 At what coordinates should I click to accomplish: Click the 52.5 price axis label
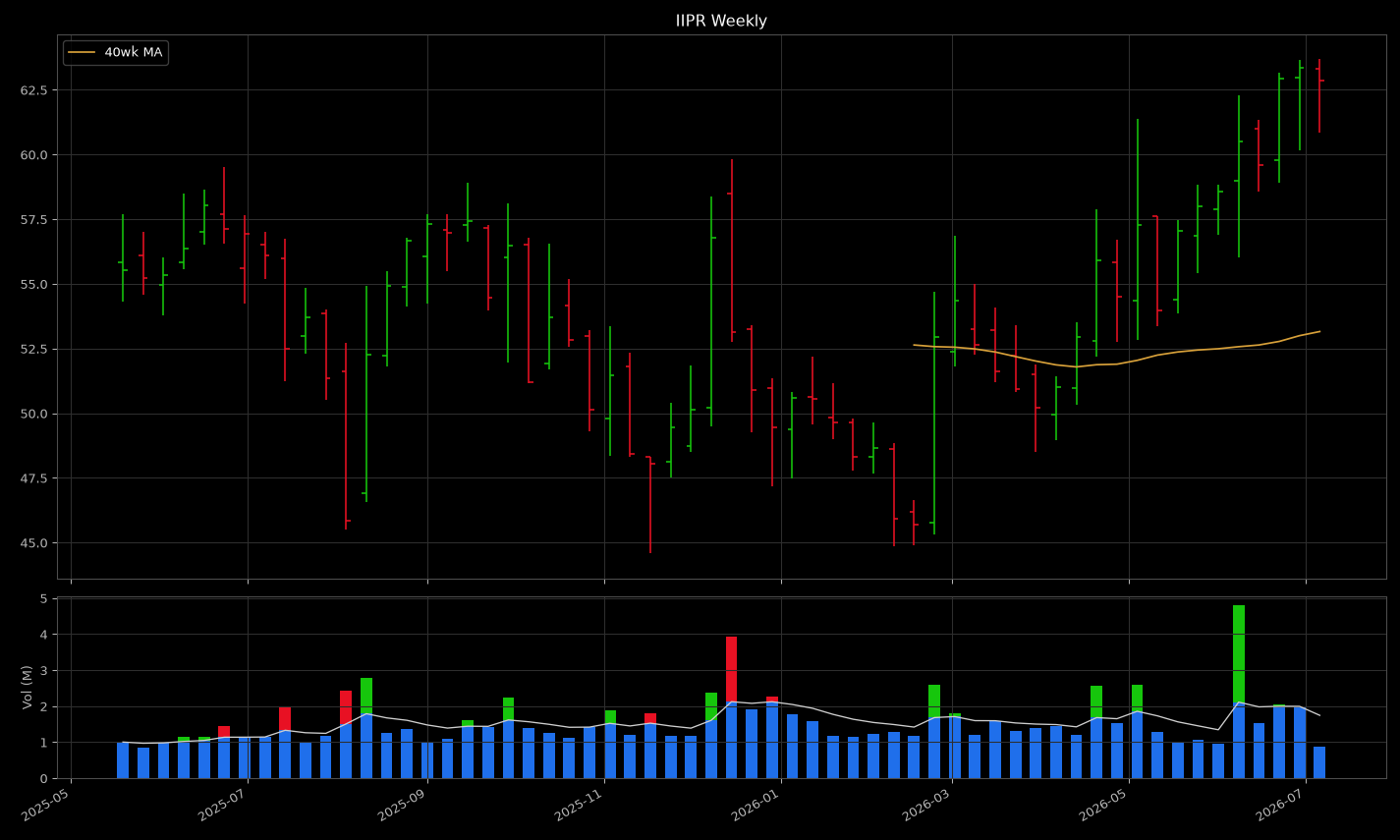pos(33,349)
